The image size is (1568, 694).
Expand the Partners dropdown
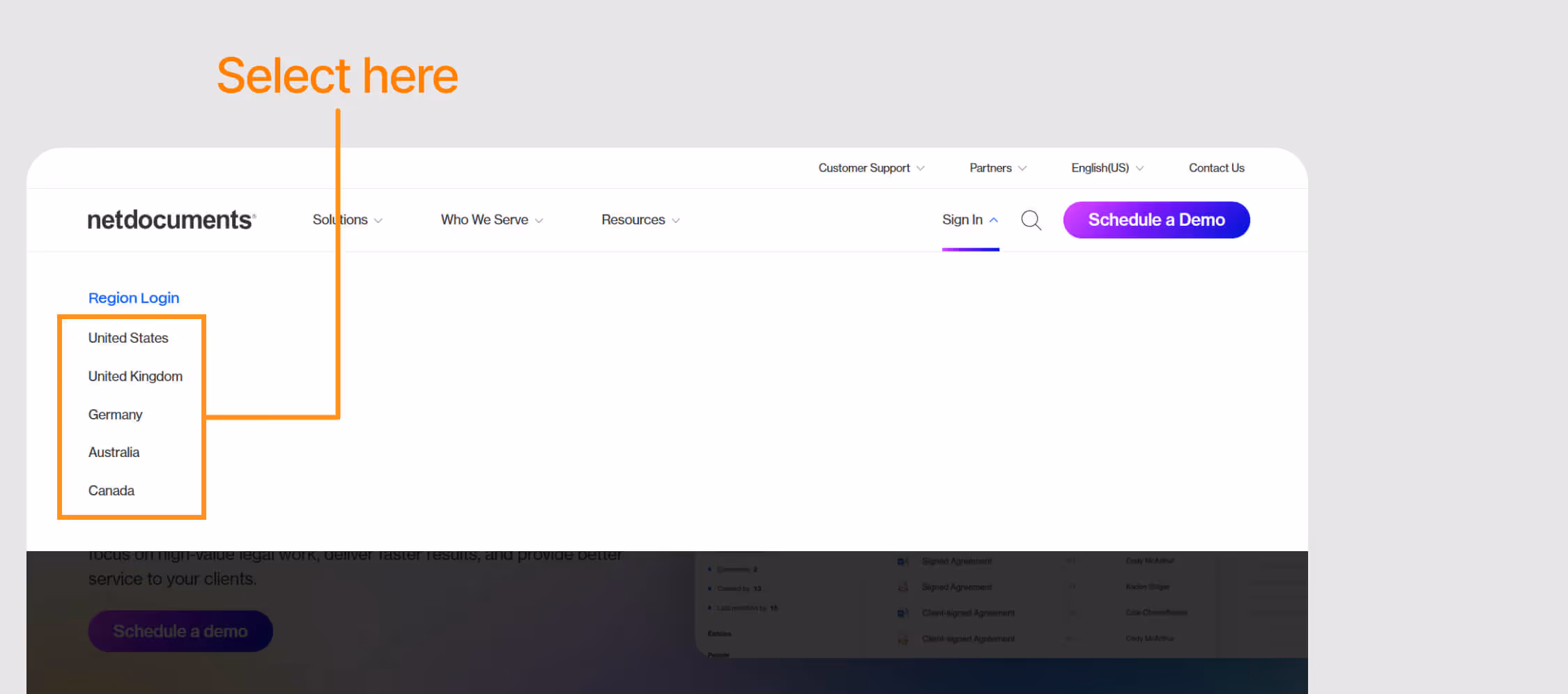click(998, 168)
